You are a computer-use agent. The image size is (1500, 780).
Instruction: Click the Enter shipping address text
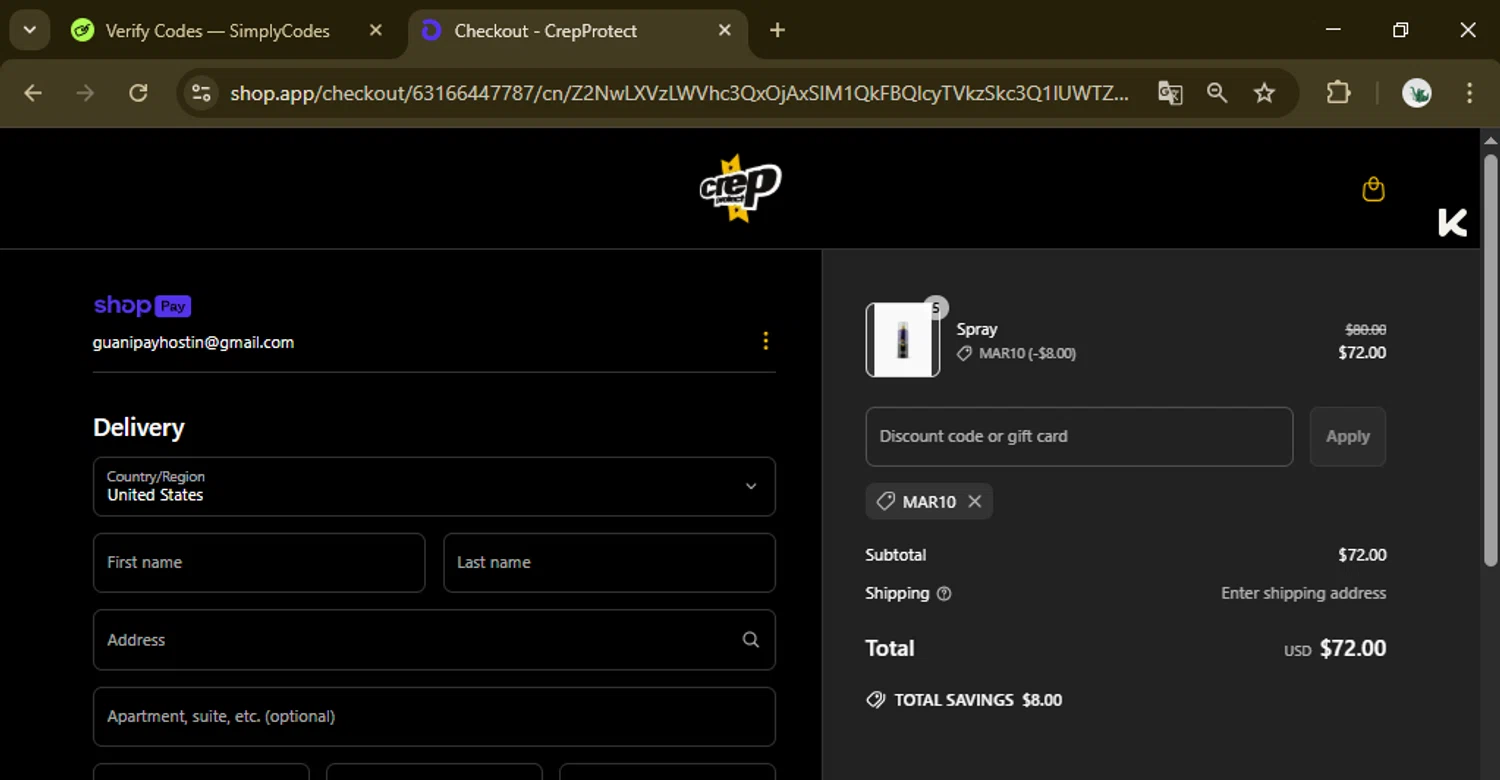1303,594
